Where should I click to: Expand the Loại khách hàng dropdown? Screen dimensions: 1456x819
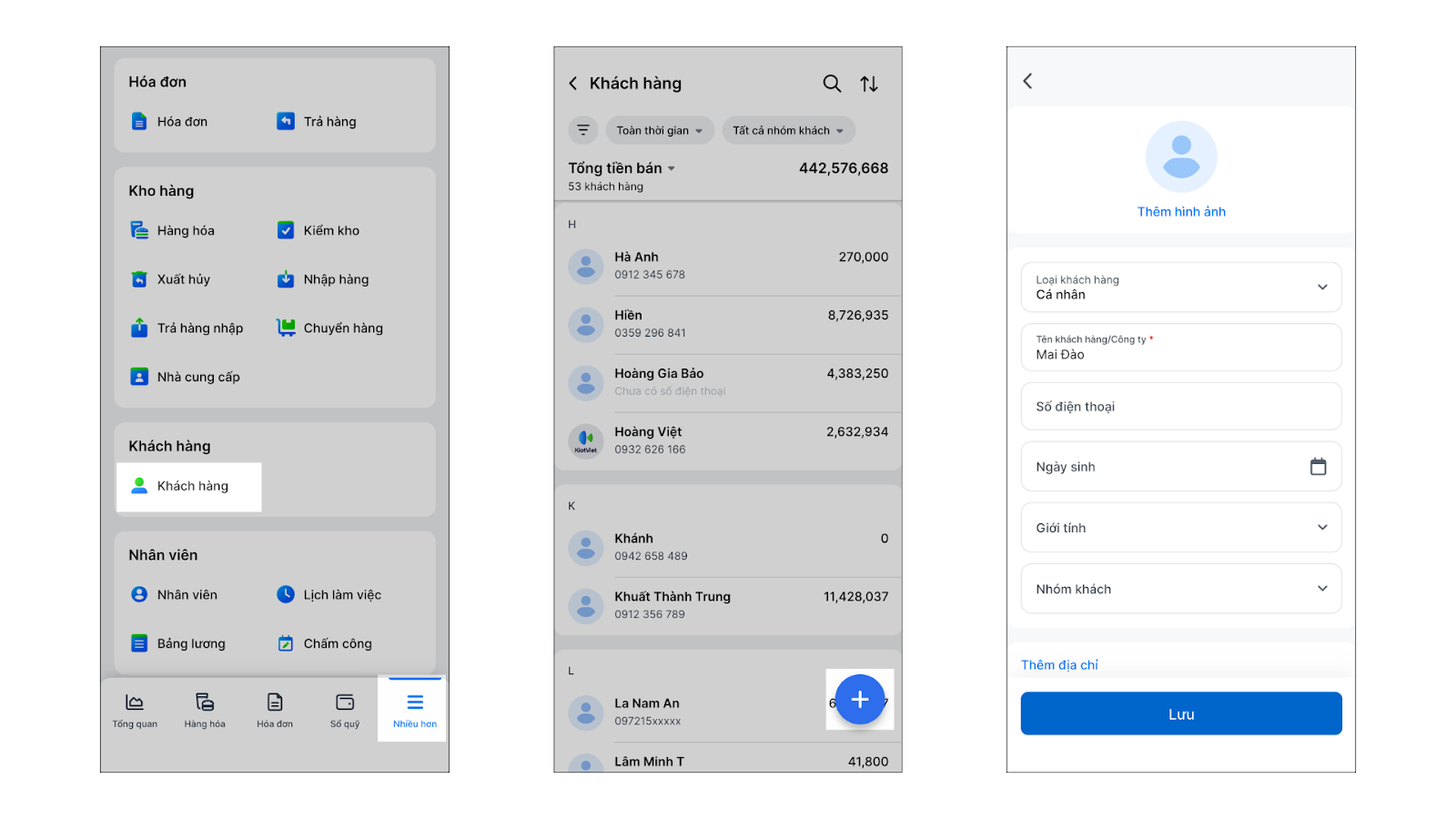click(1181, 288)
